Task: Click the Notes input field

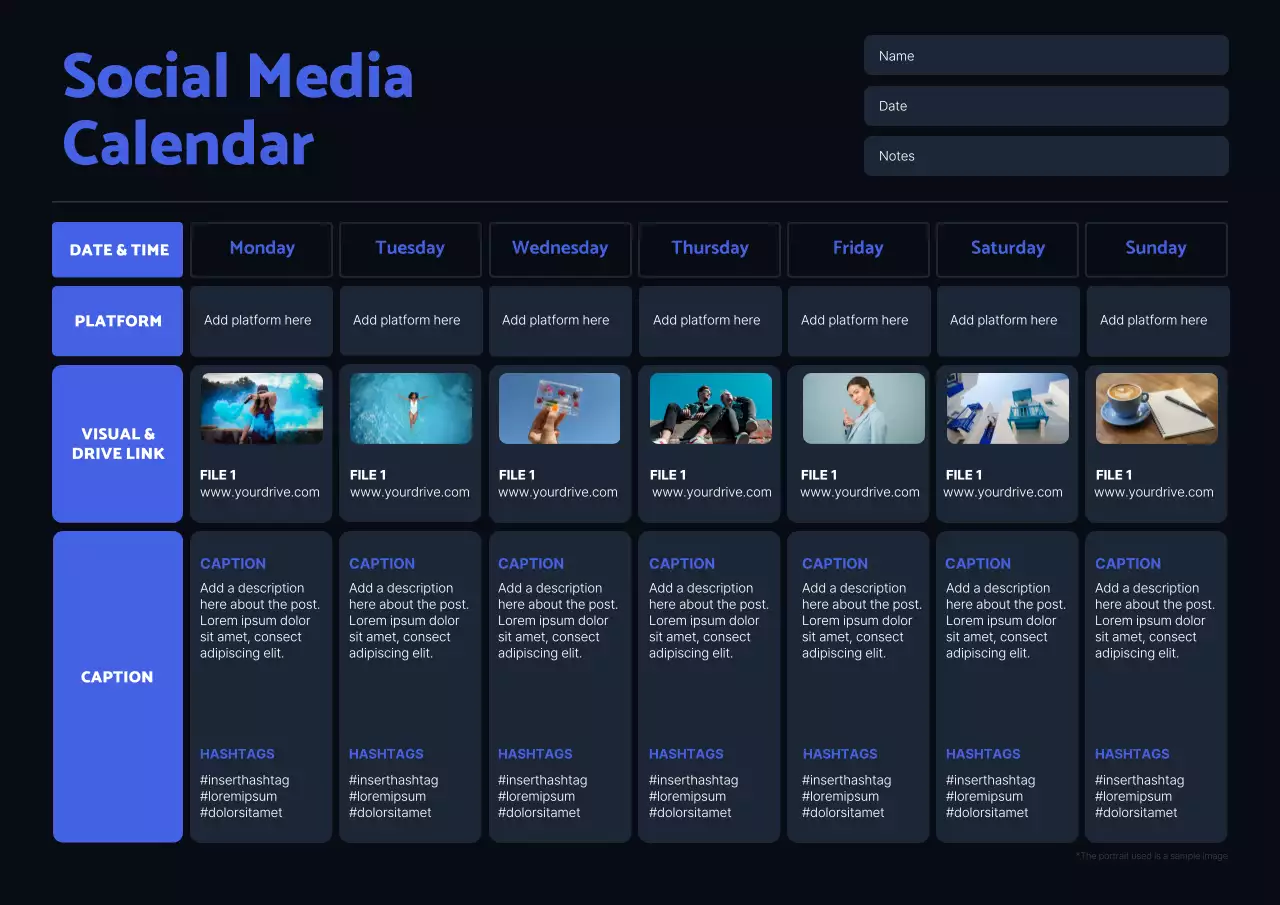Action: click(1046, 155)
